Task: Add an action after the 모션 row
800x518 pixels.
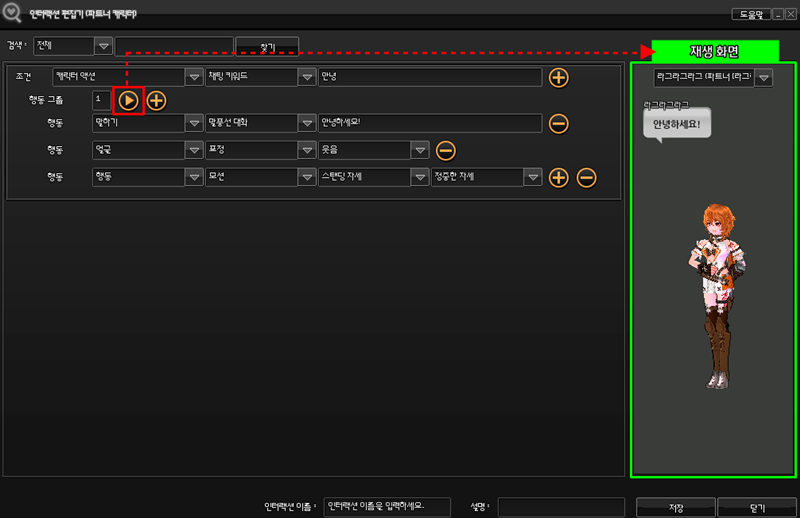Action: point(559,177)
